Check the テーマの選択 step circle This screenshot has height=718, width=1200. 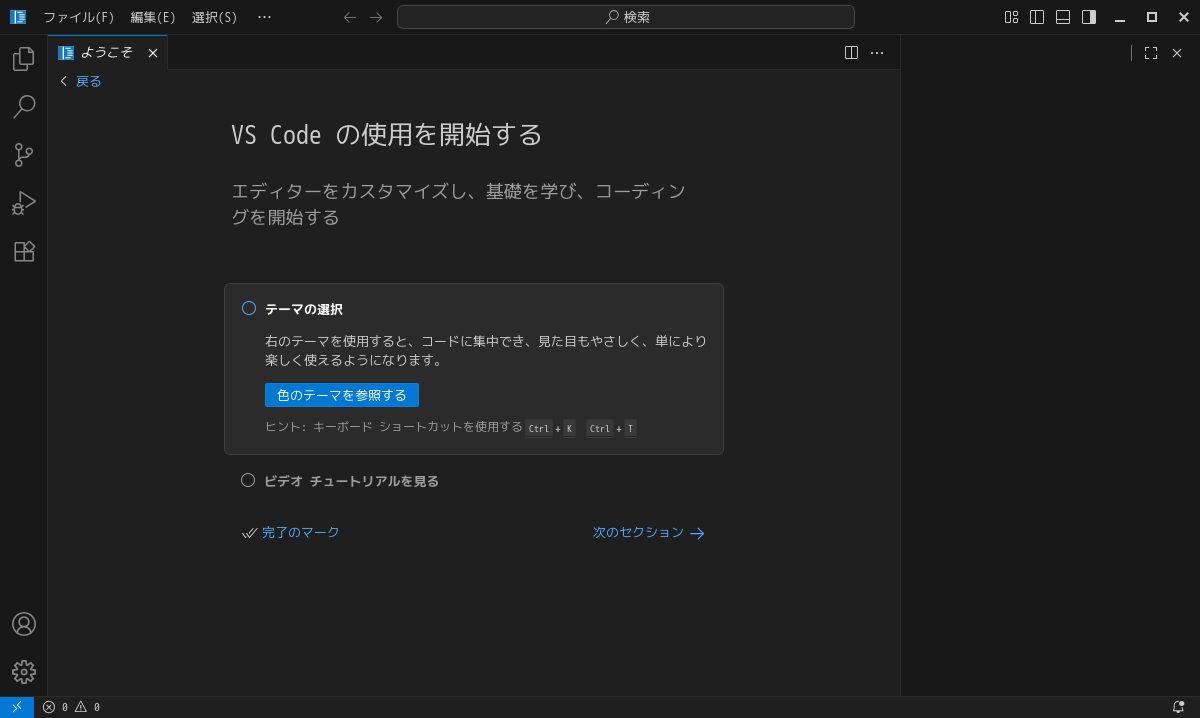(x=249, y=308)
